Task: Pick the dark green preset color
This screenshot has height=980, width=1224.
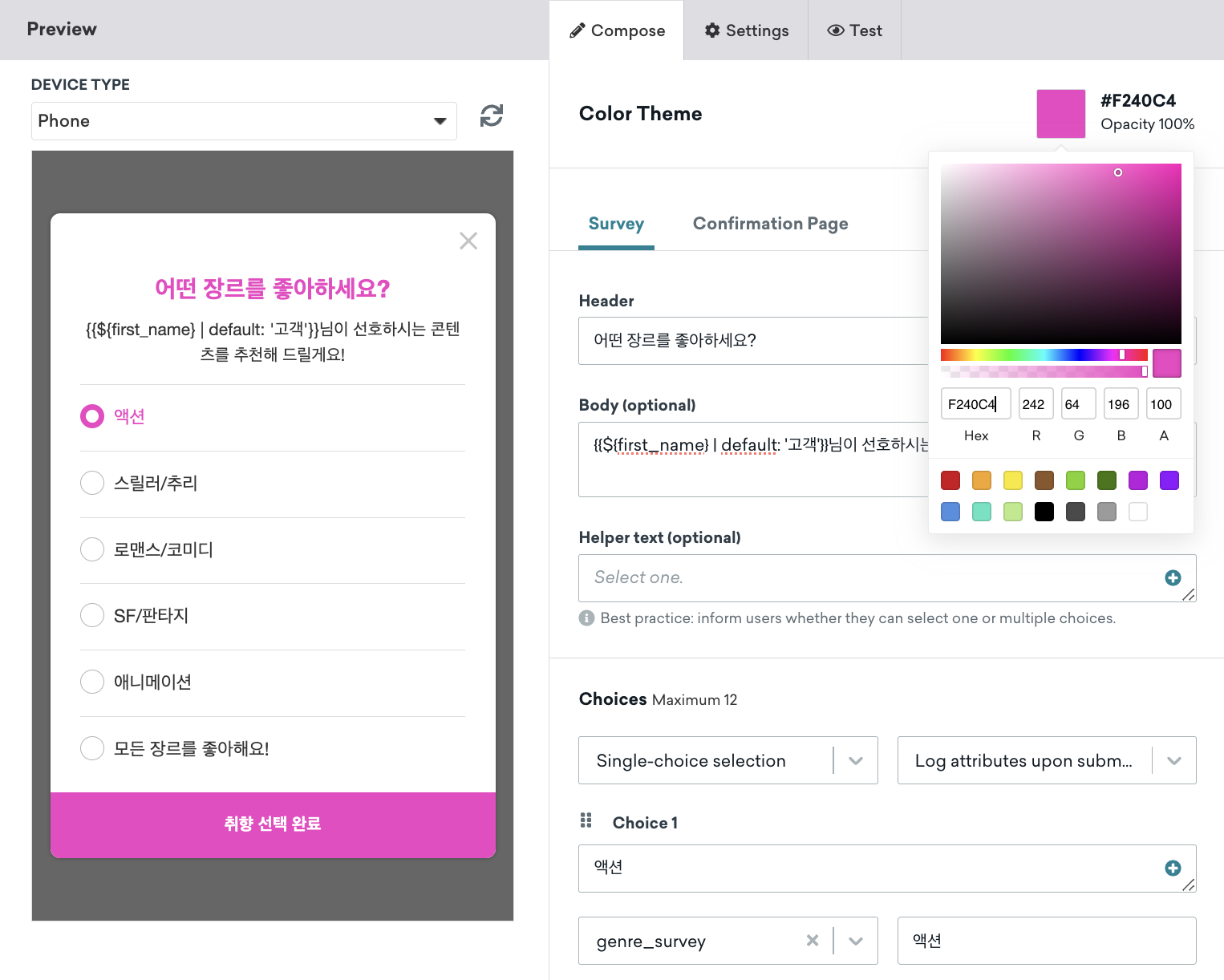Action: click(x=1107, y=480)
